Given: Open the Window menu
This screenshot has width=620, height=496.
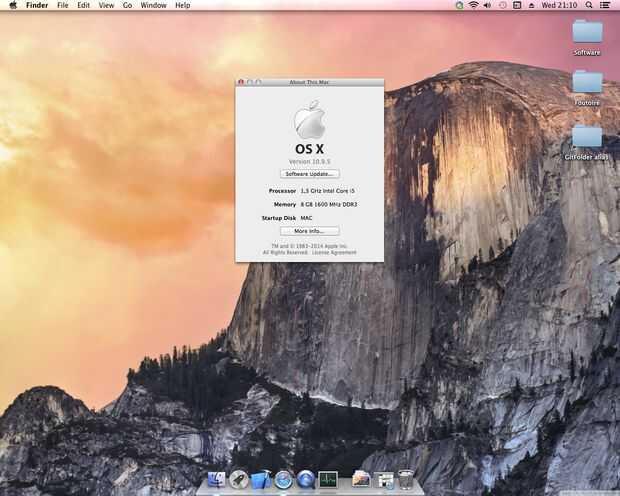Looking at the screenshot, I should 153,5.
